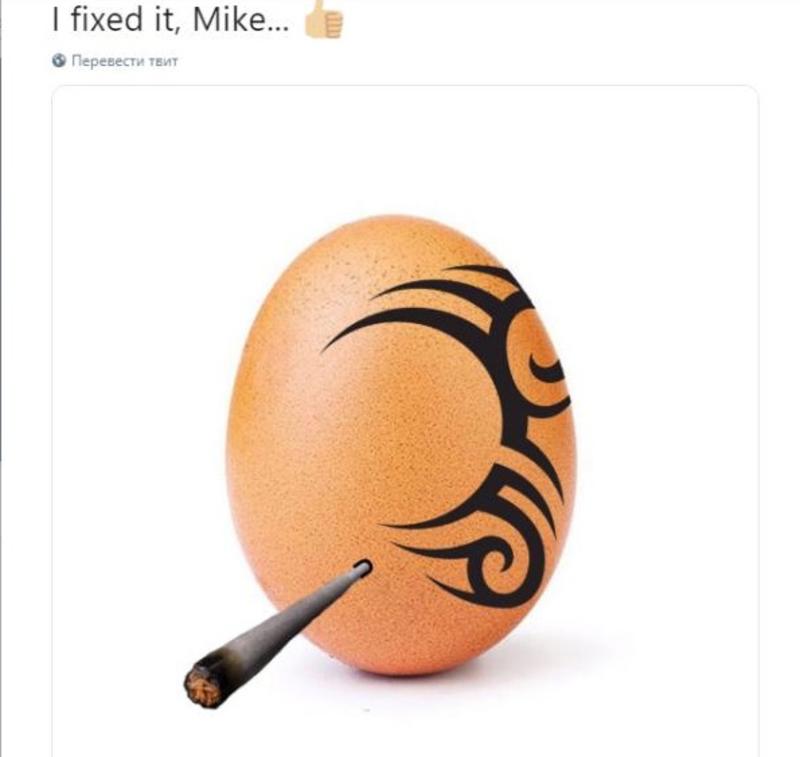Click the word 'fixed' in the tweet
Viewport: 800px width, 757px height.
107,20
